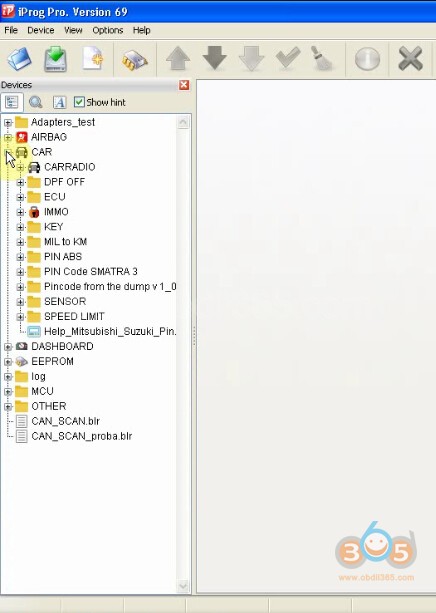The image size is (436, 613).
Task: Expand the log folder
Action: coord(8,377)
